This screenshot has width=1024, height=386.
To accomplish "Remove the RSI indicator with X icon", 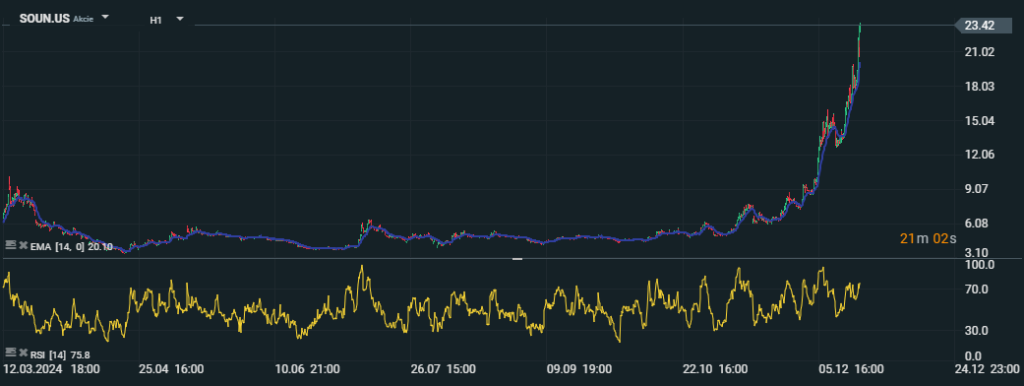I will 23,354.
